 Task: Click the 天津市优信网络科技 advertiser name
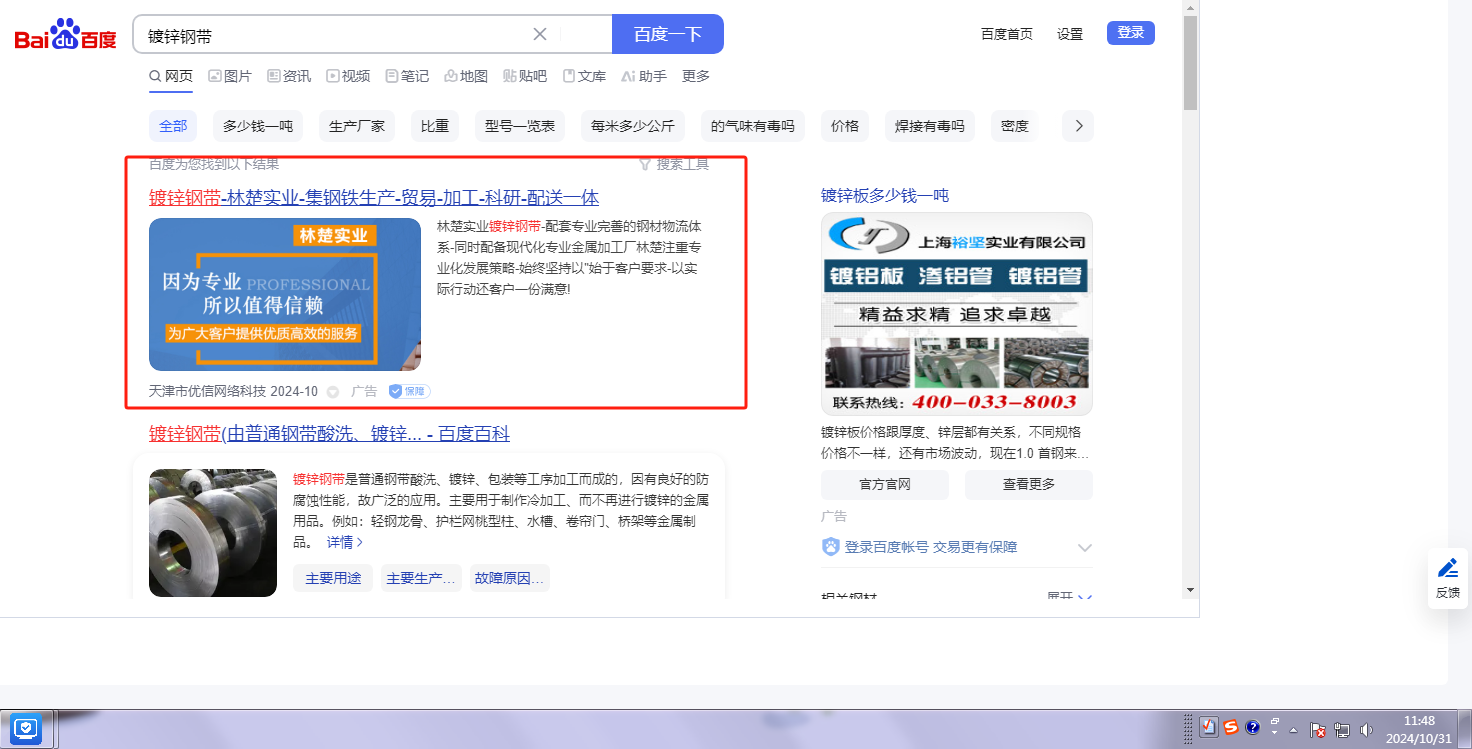click(x=207, y=391)
